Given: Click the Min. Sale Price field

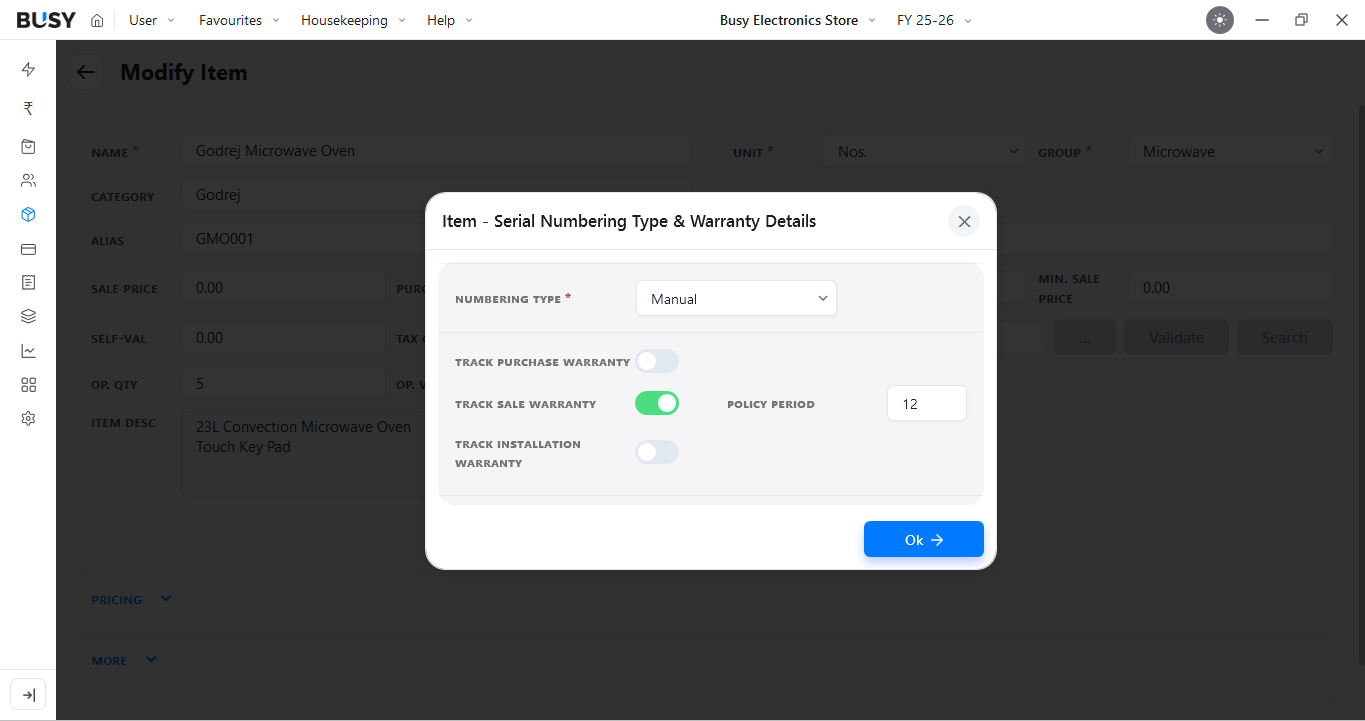Looking at the screenshot, I should [x=1231, y=287].
